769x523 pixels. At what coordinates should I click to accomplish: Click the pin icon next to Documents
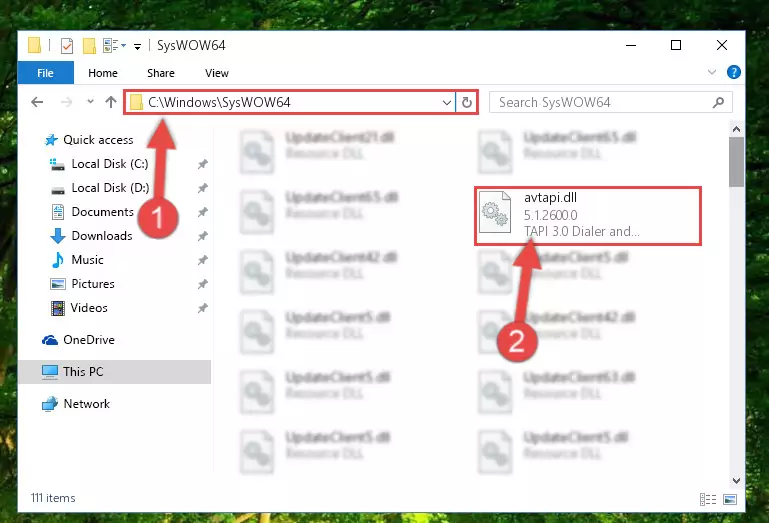pyautogui.click(x=203, y=212)
